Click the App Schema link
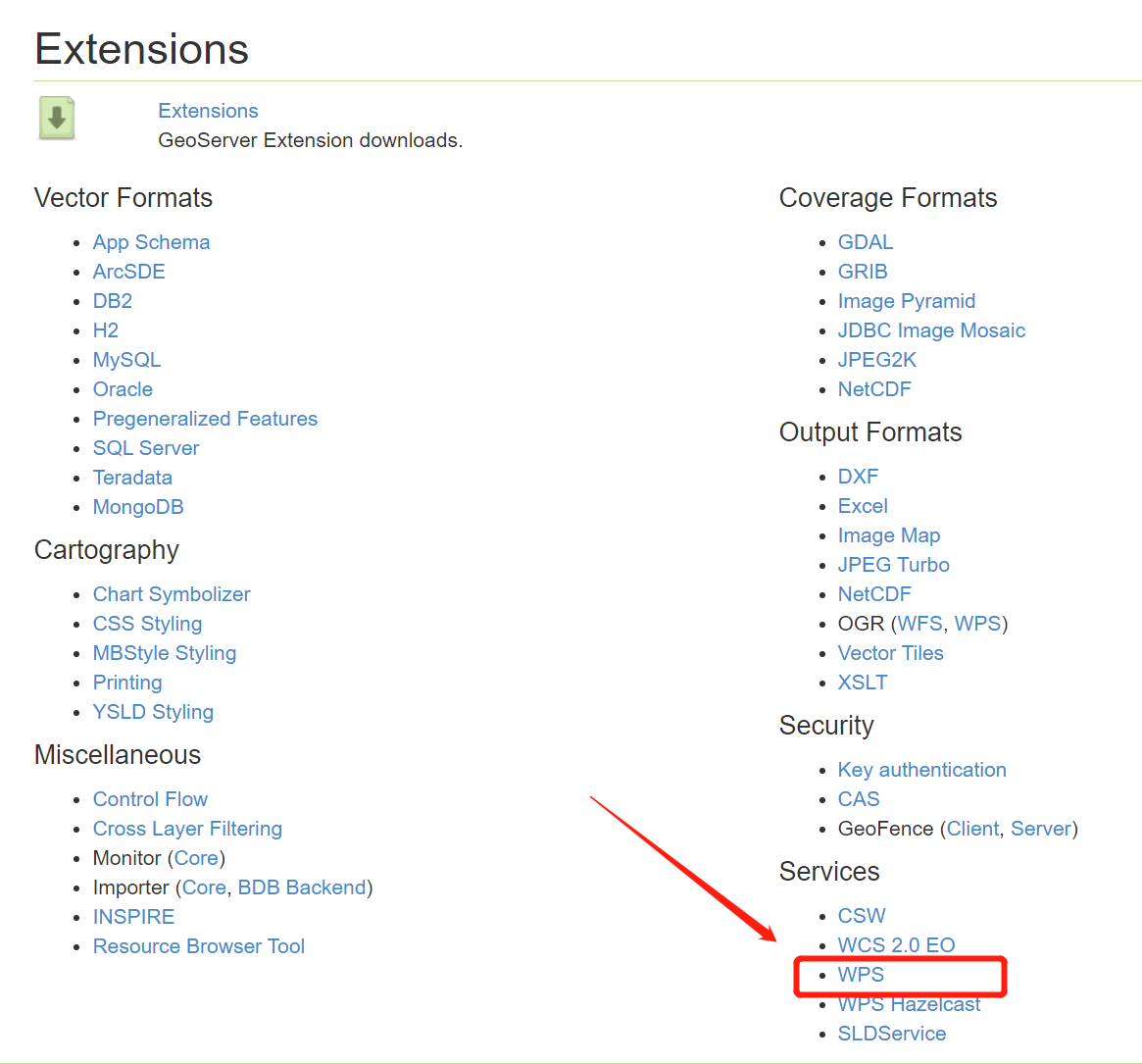 pos(151,242)
